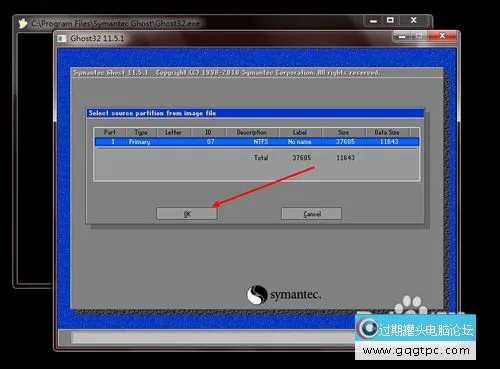Click the Total label under the table
Screen dimensions: 500x369
pyautogui.click(x=261, y=158)
